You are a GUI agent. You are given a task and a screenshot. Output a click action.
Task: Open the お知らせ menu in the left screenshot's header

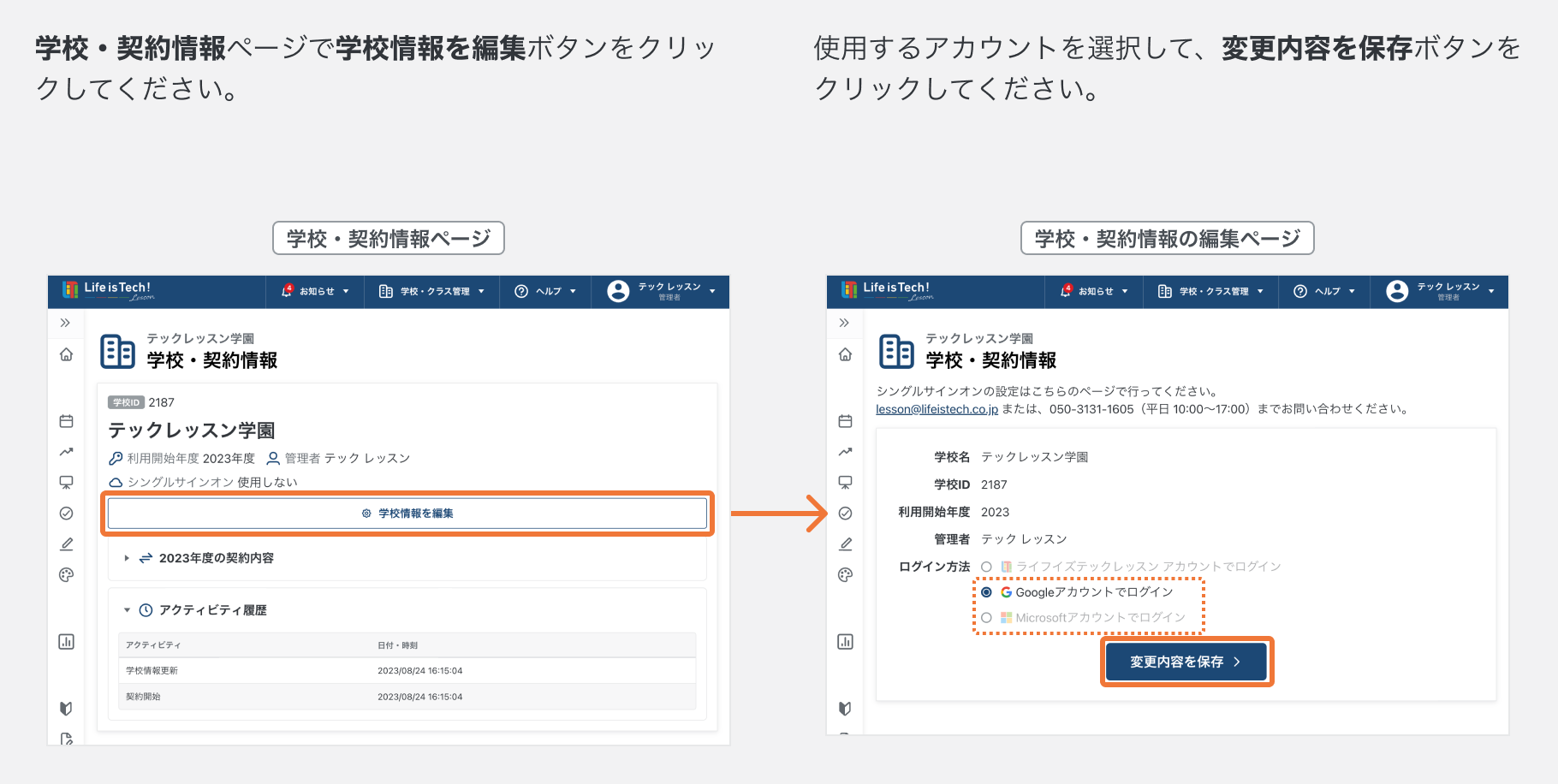(x=316, y=292)
